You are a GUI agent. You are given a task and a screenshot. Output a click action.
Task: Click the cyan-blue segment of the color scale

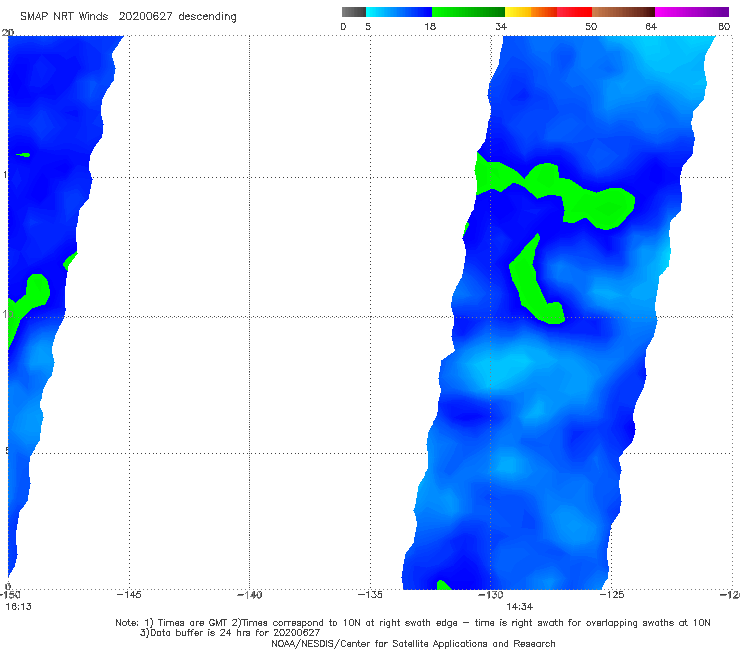(399, 12)
